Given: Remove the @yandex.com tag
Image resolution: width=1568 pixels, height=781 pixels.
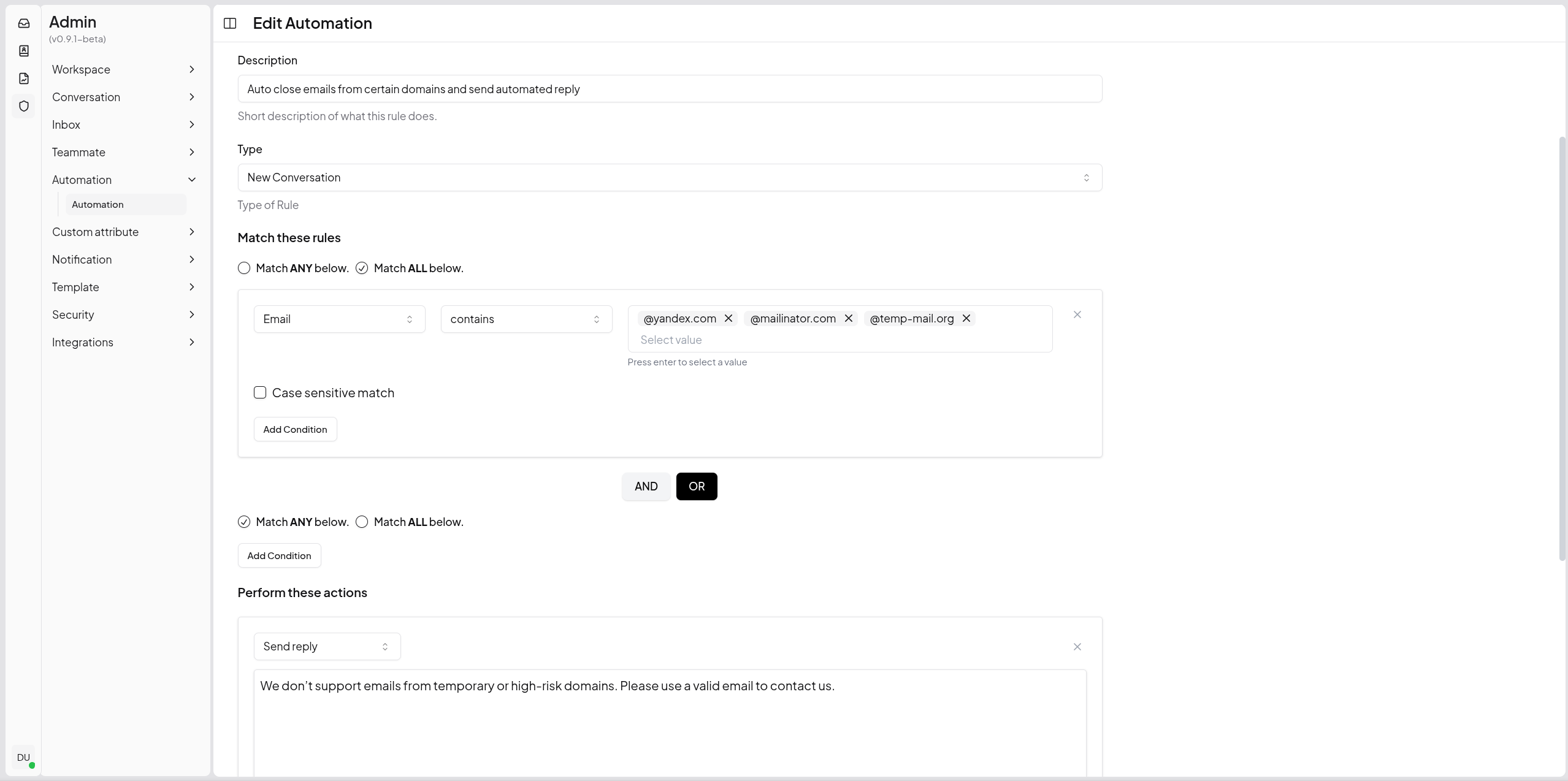Looking at the screenshot, I should (729, 318).
